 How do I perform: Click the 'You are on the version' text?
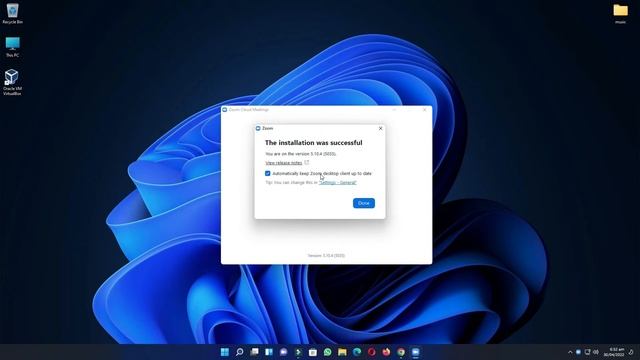(x=300, y=154)
